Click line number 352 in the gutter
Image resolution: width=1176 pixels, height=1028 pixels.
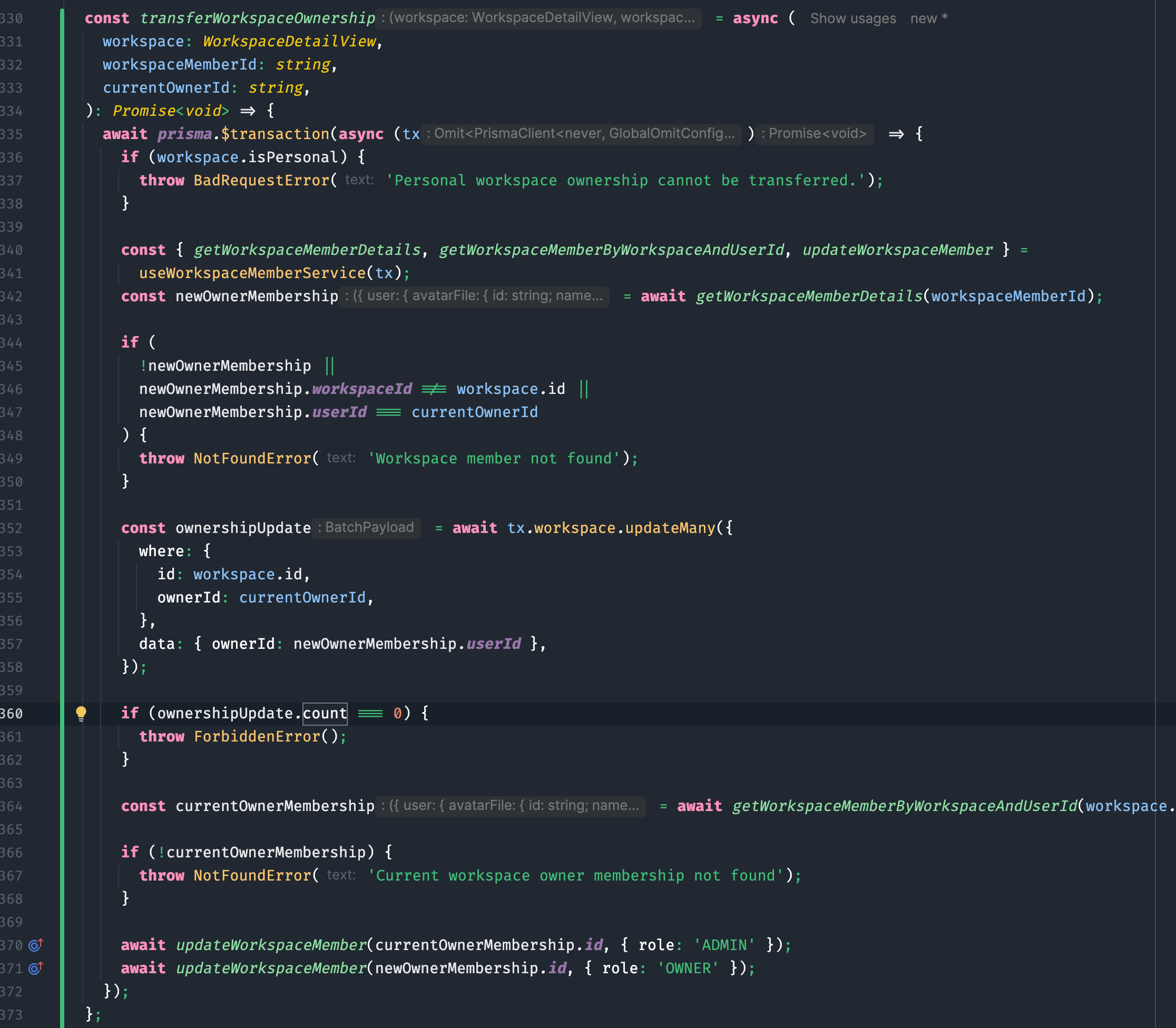12,528
